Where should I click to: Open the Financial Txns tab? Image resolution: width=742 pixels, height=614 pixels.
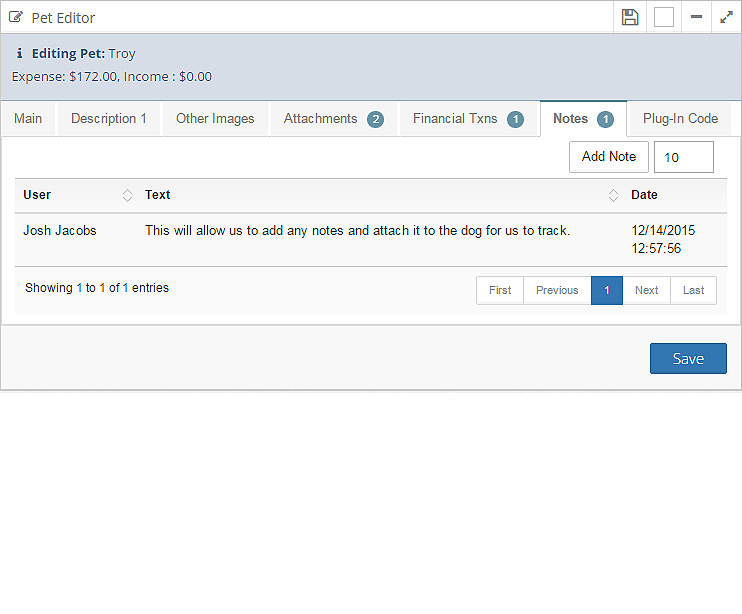click(x=468, y=119)
